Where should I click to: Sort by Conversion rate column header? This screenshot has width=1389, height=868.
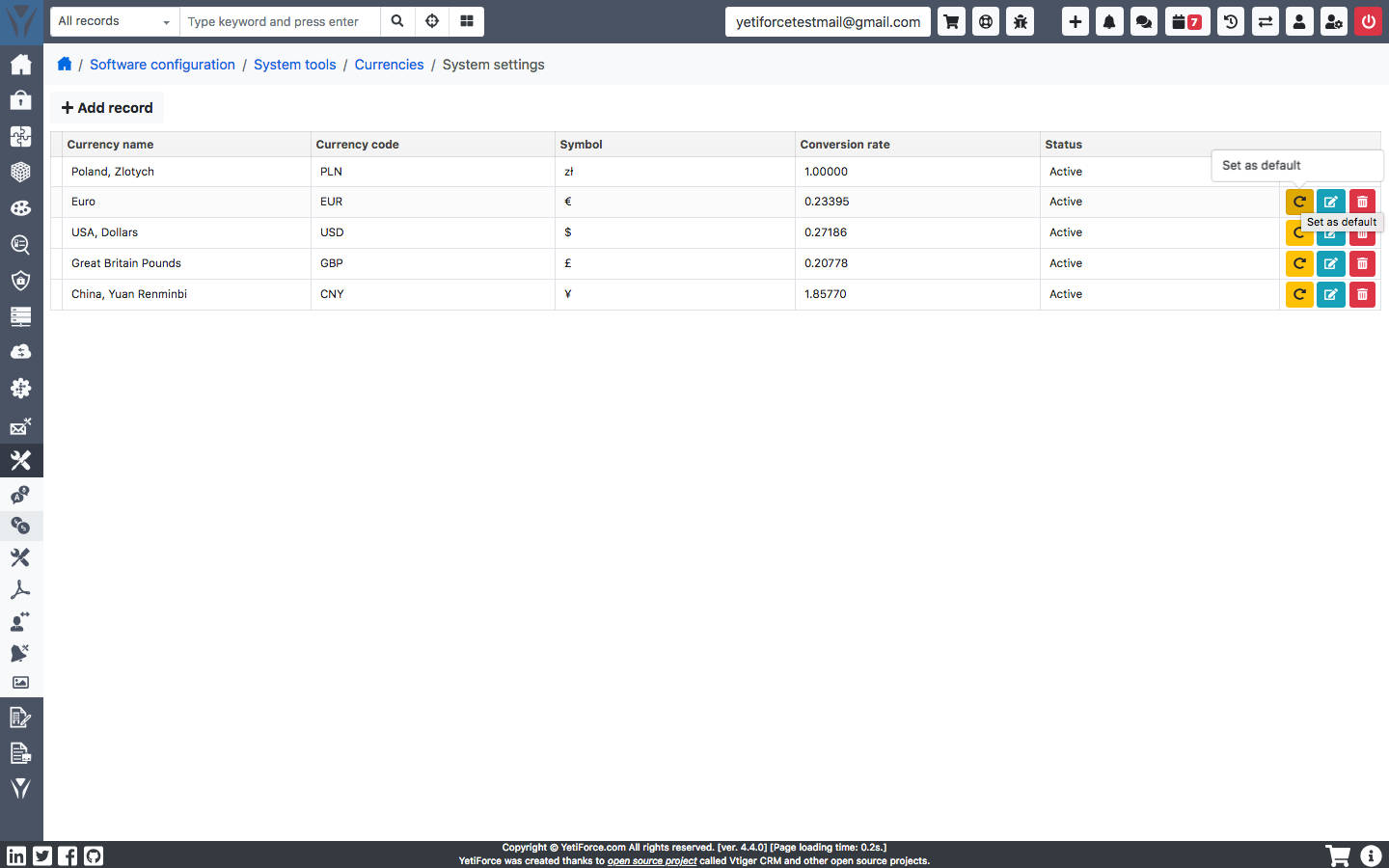coord(845,145)
